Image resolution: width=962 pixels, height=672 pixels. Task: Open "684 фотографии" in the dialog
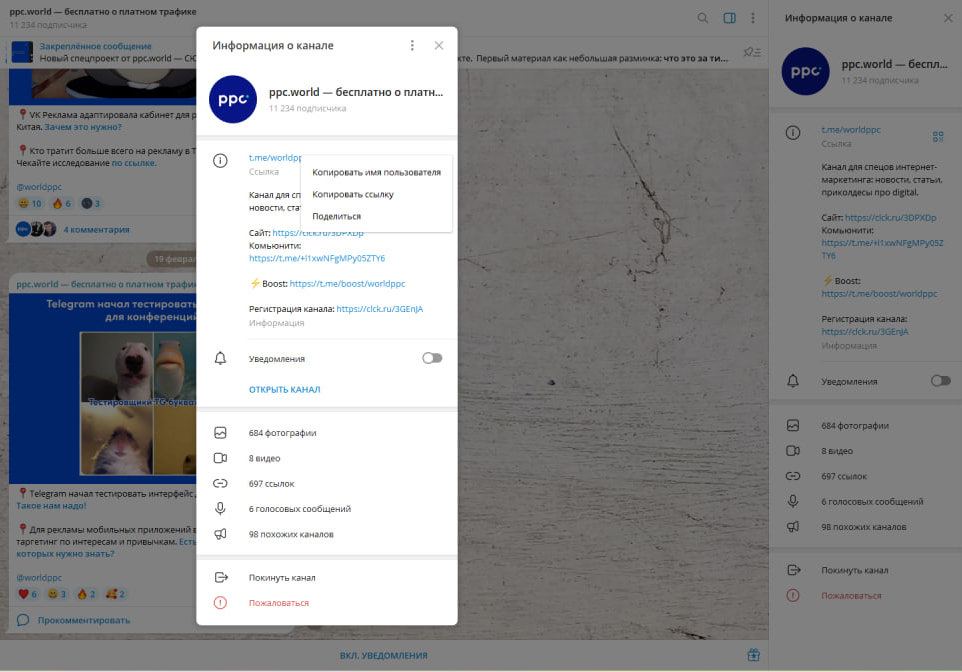click(283, 433)
